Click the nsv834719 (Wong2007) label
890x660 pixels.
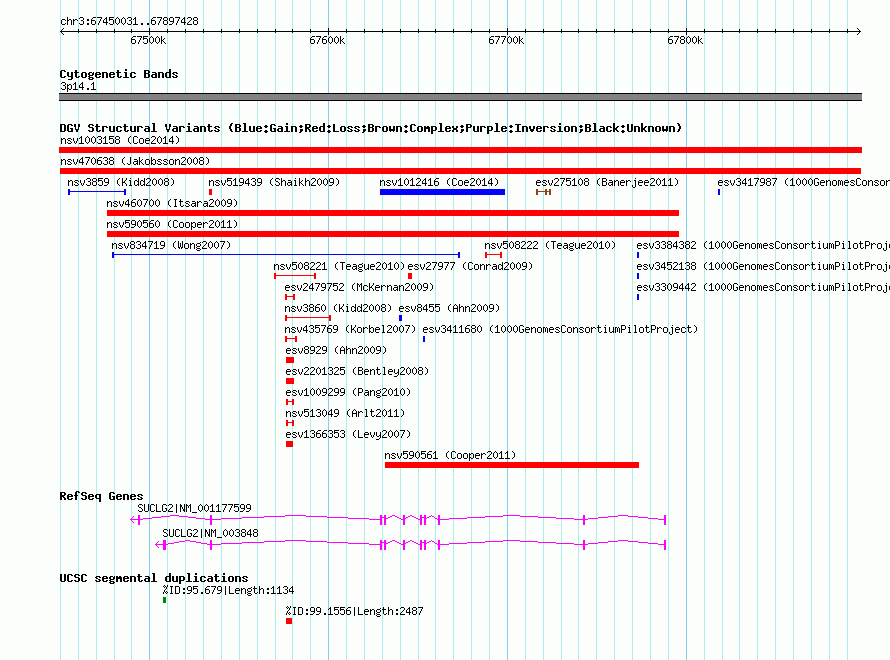tap(171, 245)
